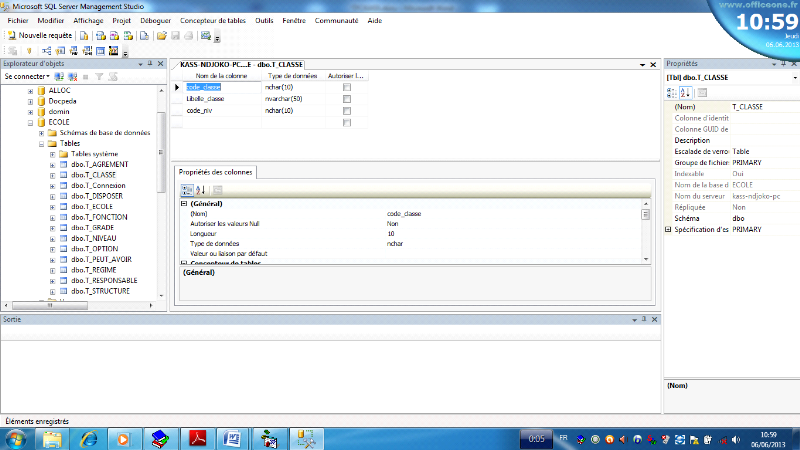Open the Communauté menu

336,20
